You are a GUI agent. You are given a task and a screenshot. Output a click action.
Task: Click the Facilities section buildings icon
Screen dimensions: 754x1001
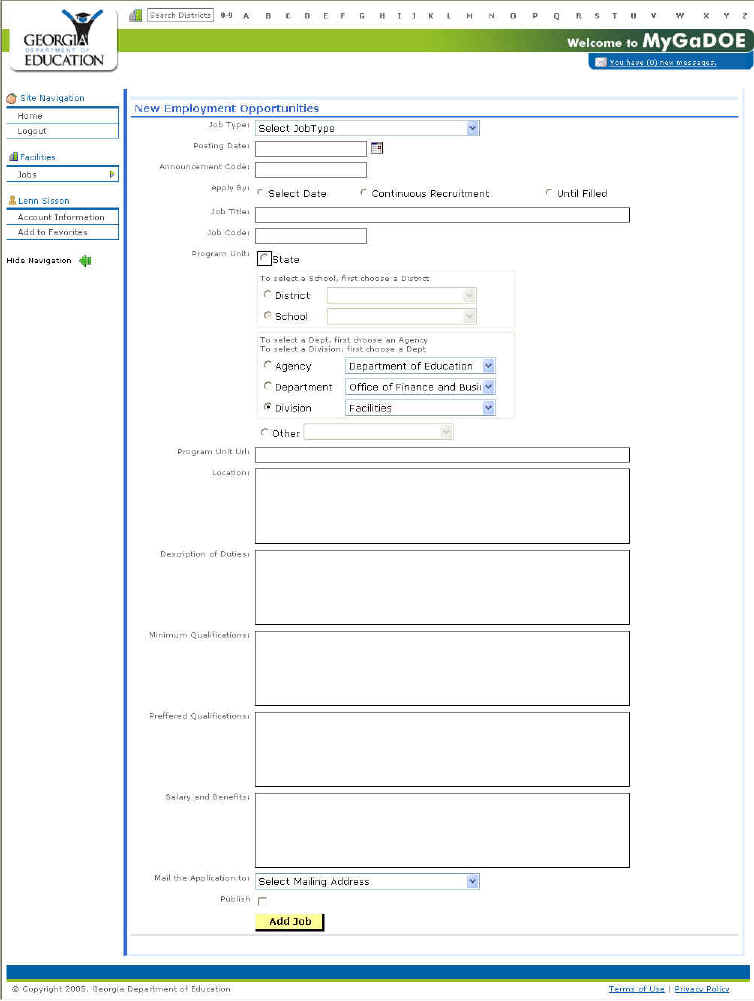(13, 156)
